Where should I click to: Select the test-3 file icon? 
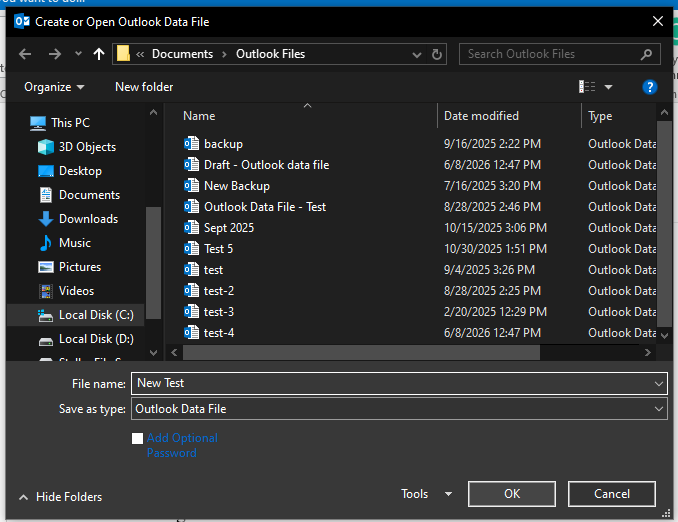(x=192, y=311)
